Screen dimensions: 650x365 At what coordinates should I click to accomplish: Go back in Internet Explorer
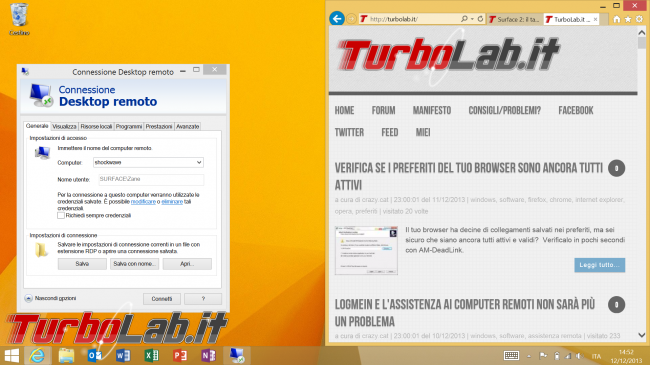pyautogui.click(x=337, y=19)
